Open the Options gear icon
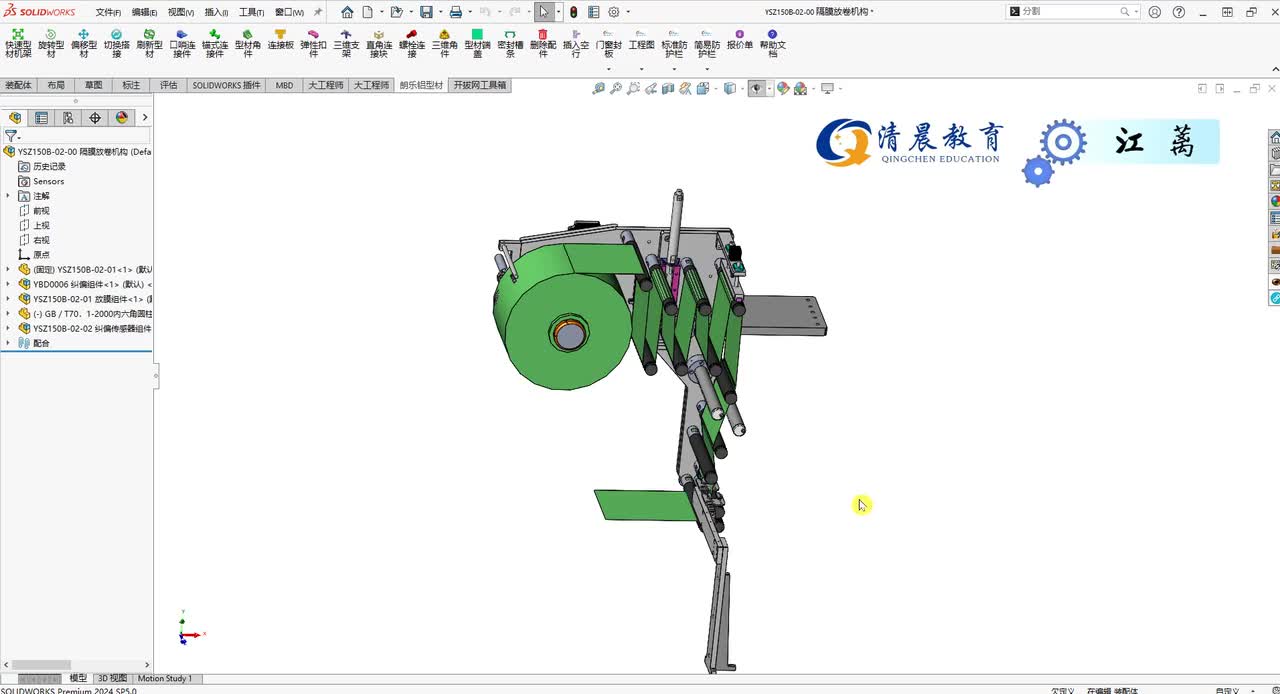 [613, 12]
